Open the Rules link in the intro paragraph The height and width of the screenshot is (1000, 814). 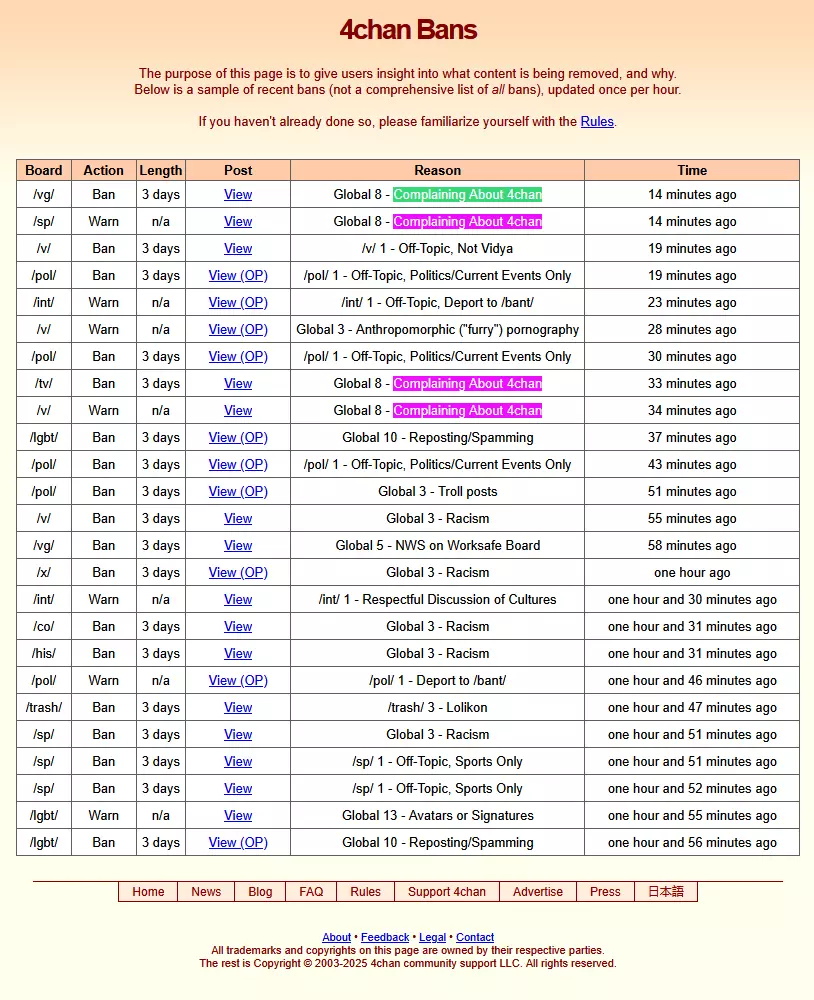[597, 122]
